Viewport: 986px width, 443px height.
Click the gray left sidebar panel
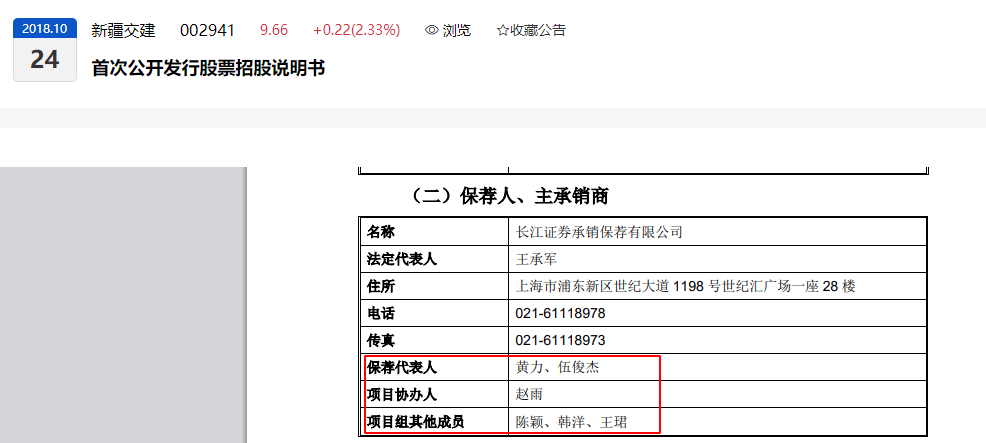tap(123, 305)
